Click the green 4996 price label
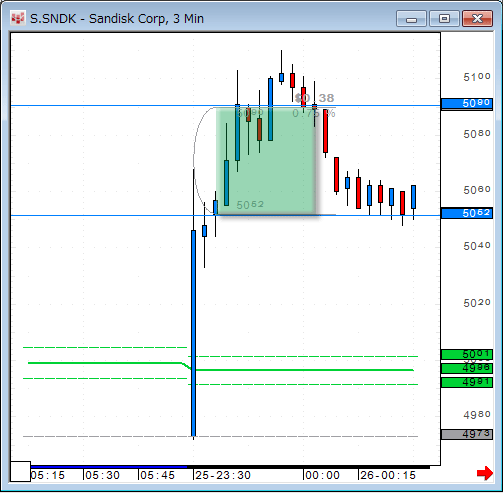 point(467,368)
